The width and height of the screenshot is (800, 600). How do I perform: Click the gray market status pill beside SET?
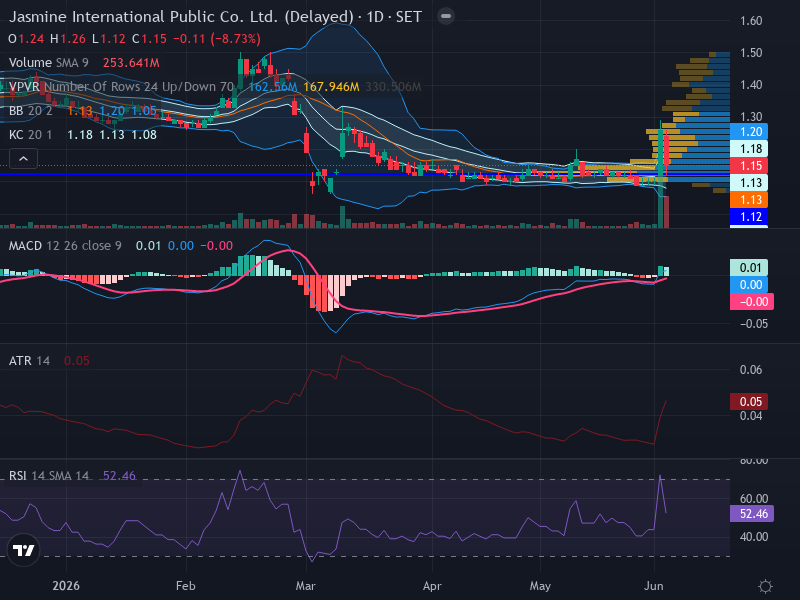[x=445, y=16]
